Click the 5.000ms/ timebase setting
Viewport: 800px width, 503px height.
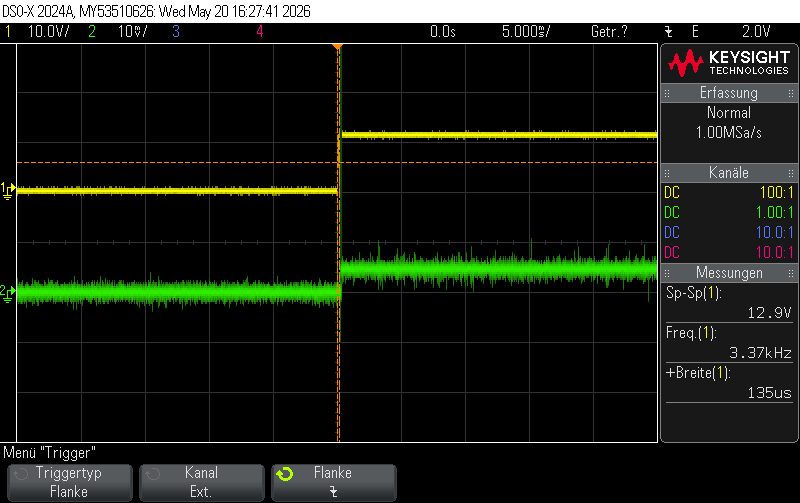[526, 32]
